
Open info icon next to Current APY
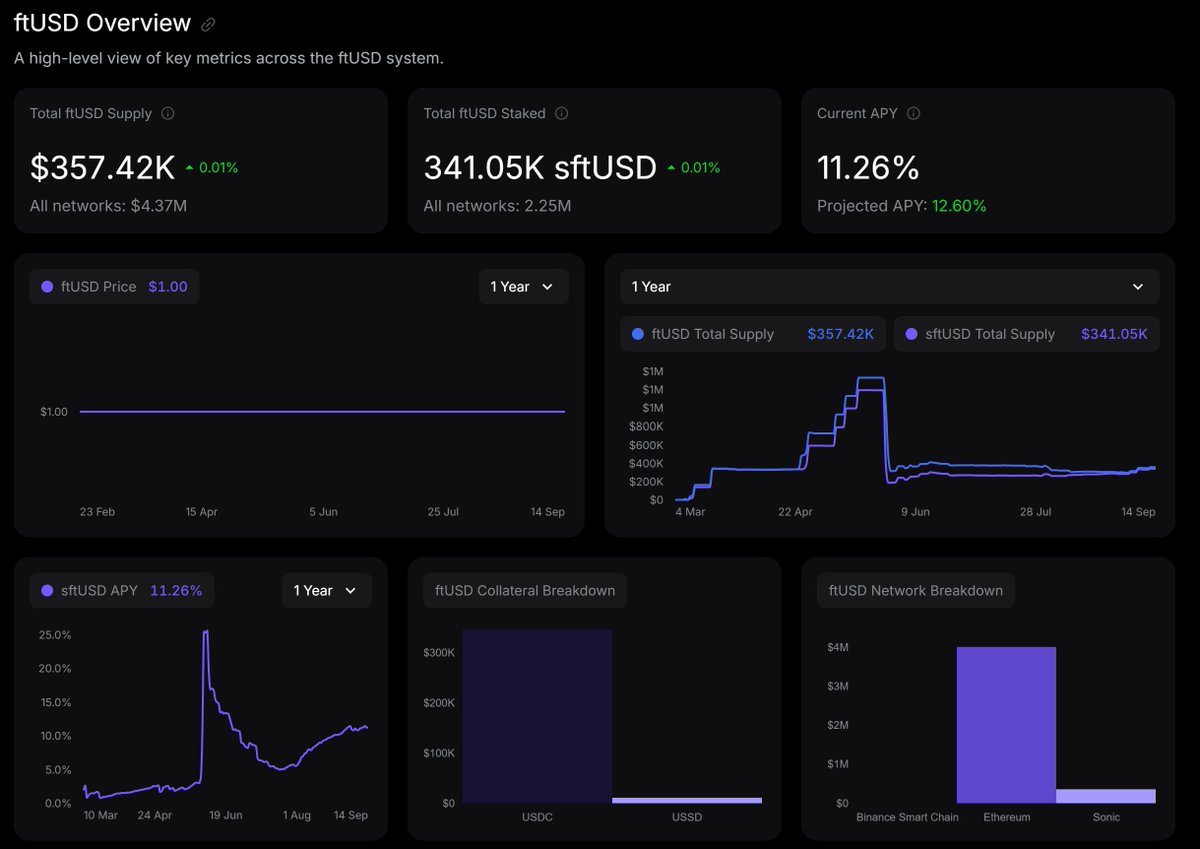tap(913, 114)
